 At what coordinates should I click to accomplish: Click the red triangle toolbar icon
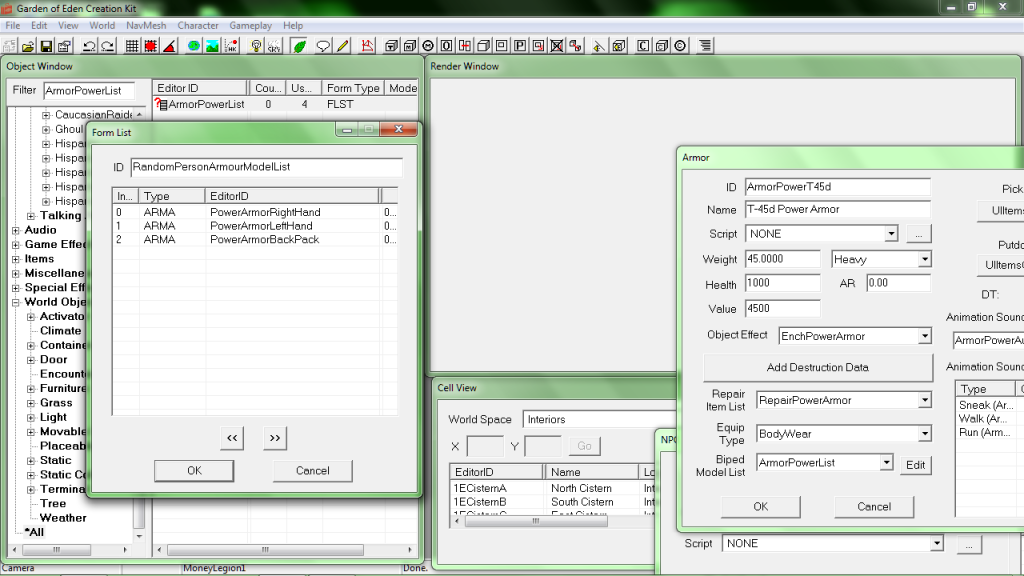click(169, 46)
